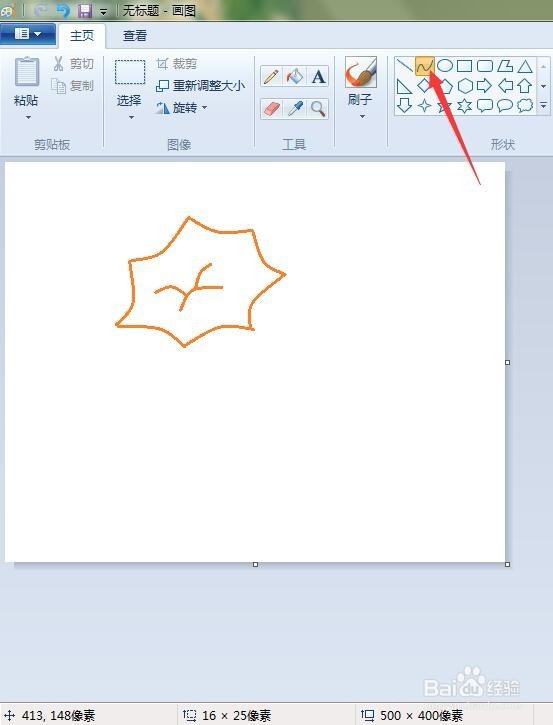Click the '500 × 400像素' canvas size readout
Image resolution: width=553 pixels, height=725 pixels.
pyautogui.click(x=421, y=715)
